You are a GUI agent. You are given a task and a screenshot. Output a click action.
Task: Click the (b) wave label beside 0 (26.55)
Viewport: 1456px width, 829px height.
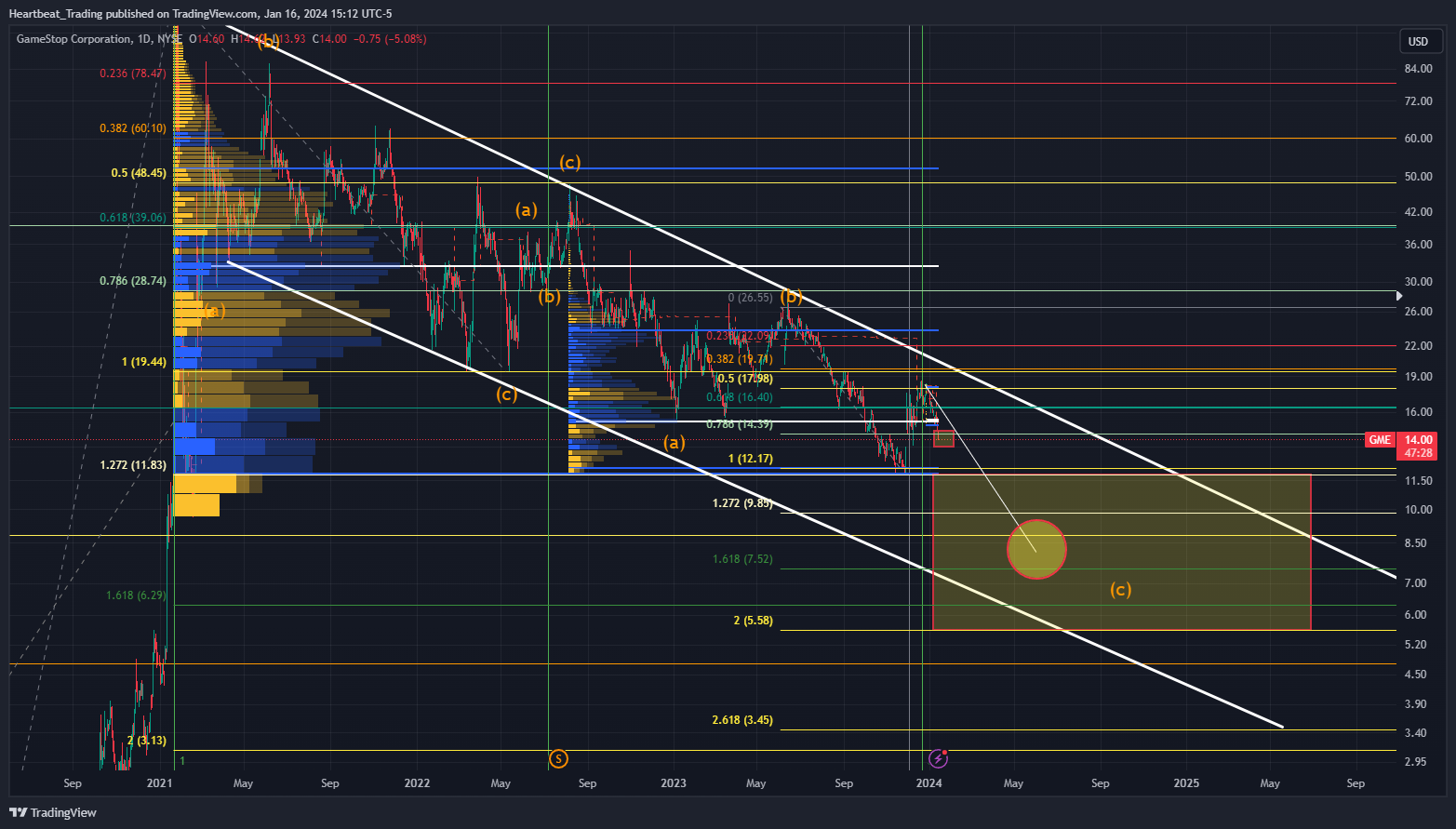pyautogui.click(x=791, y=297)
